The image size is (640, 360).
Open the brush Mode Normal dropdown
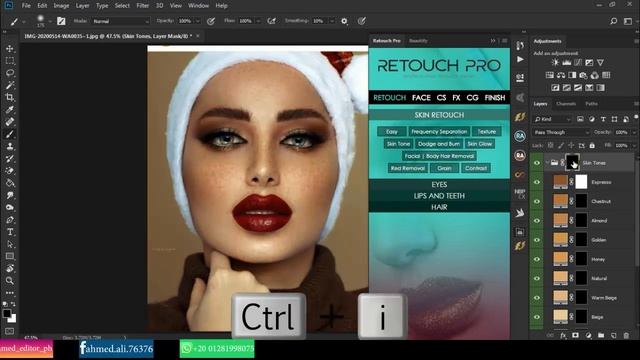(120, 21)
